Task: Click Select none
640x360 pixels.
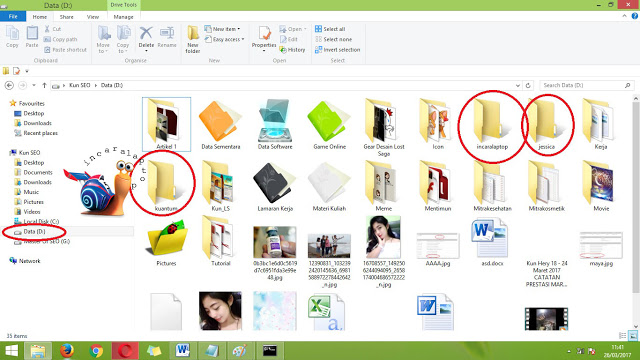Action: 333,39
